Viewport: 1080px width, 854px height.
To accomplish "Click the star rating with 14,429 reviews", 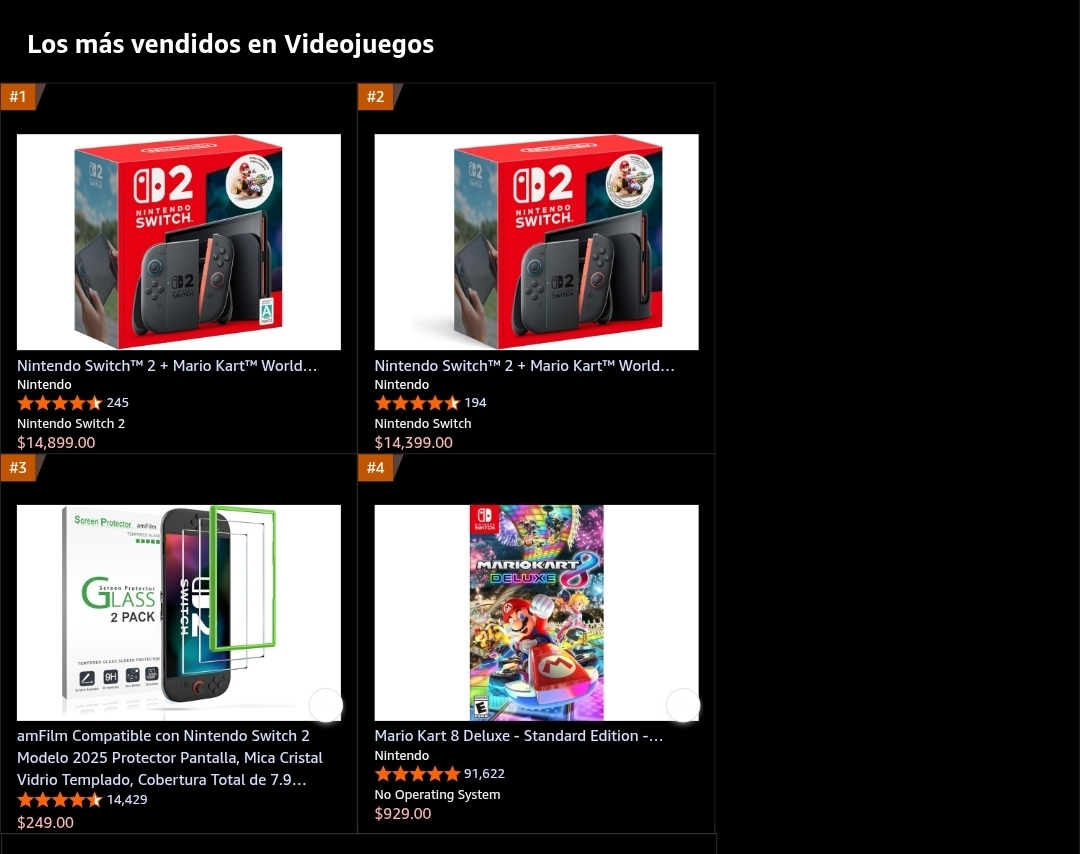I will [59, 800].
